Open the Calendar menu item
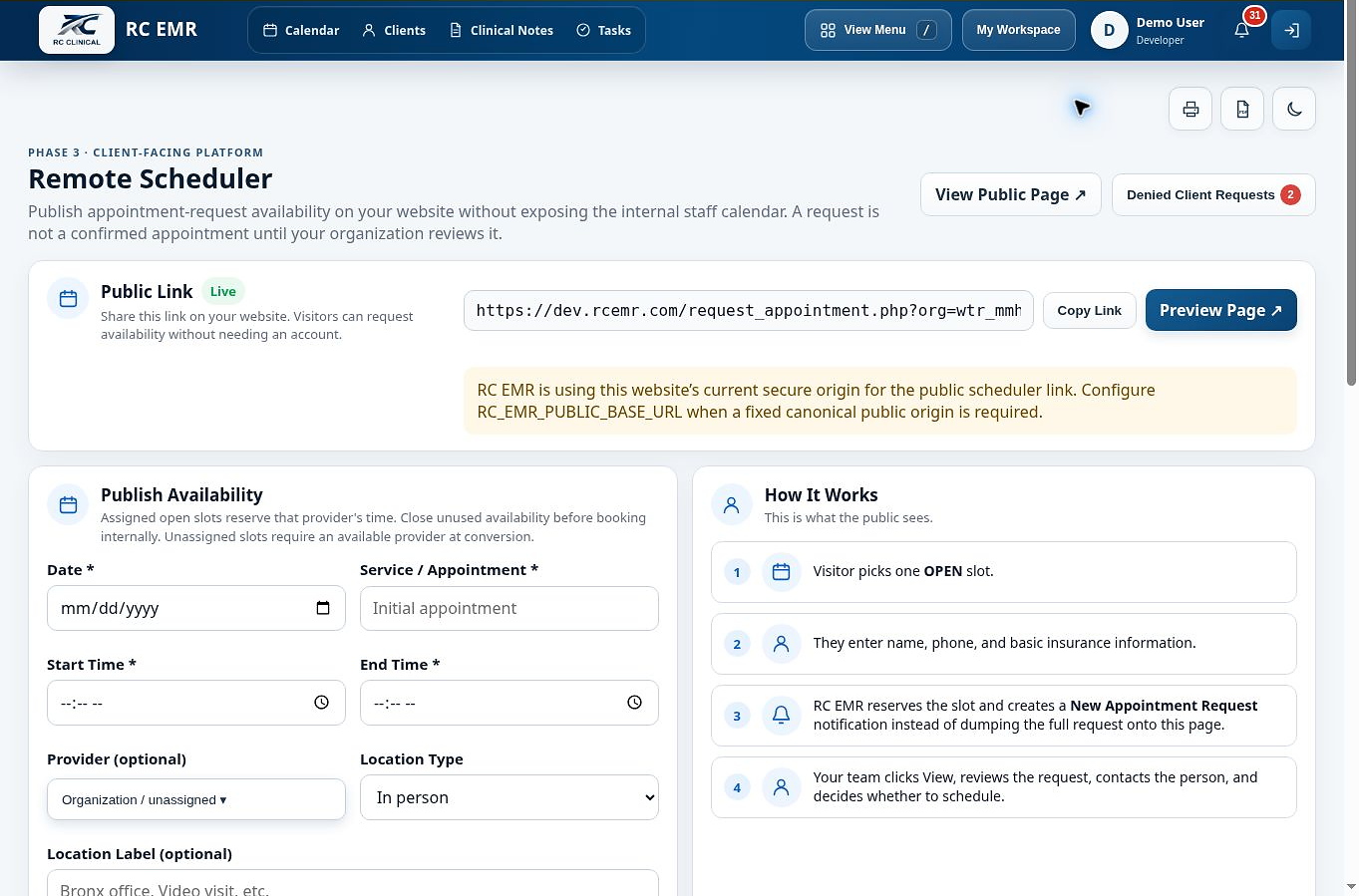1359x896 pixels. (x=301, y=30)
